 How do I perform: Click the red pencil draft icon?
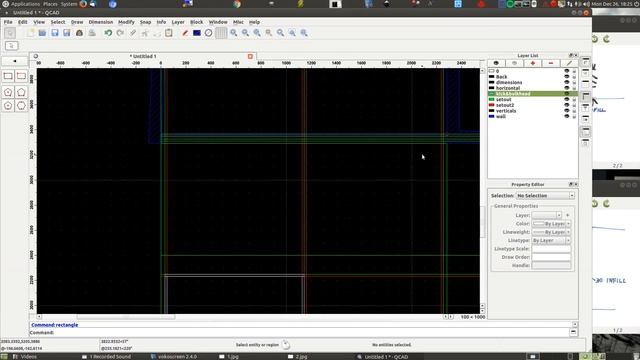click(185, 33)
